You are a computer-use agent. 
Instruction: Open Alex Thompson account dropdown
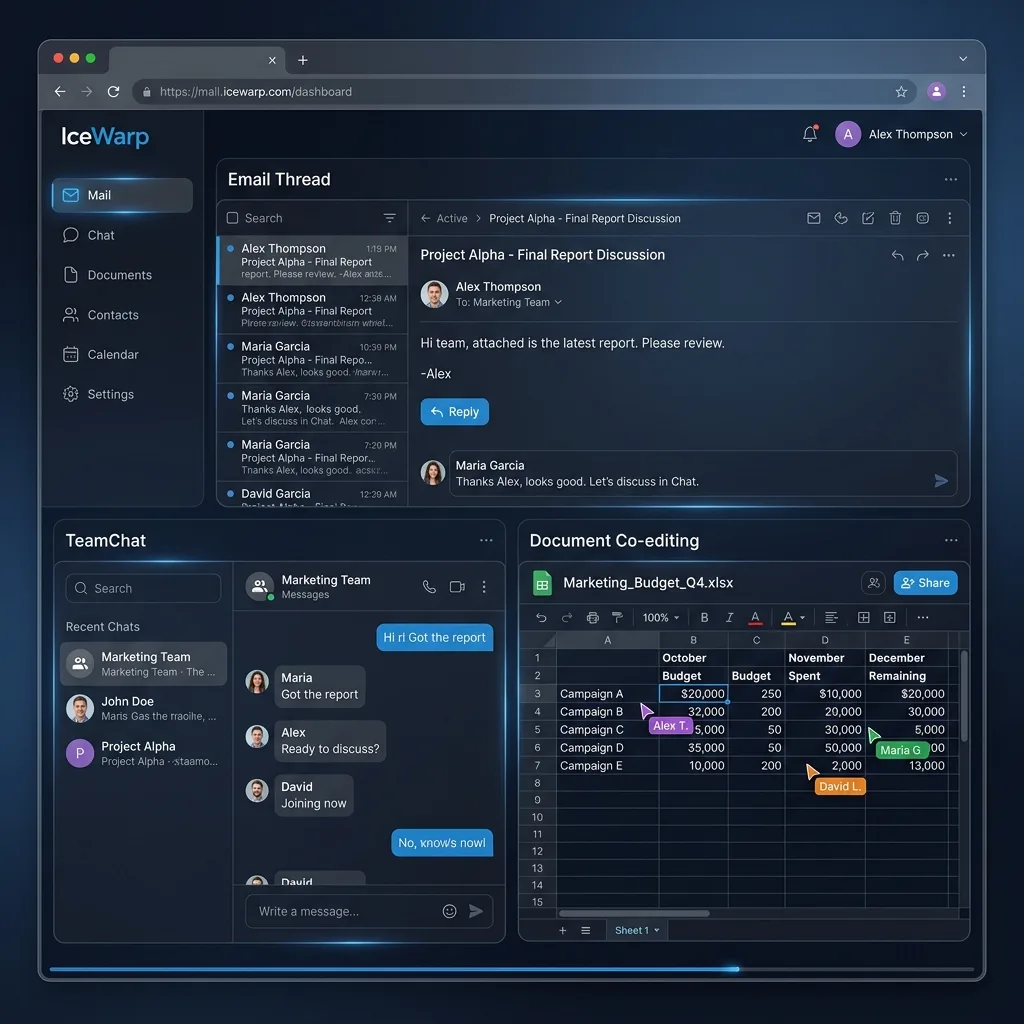[x=901, y=135]
